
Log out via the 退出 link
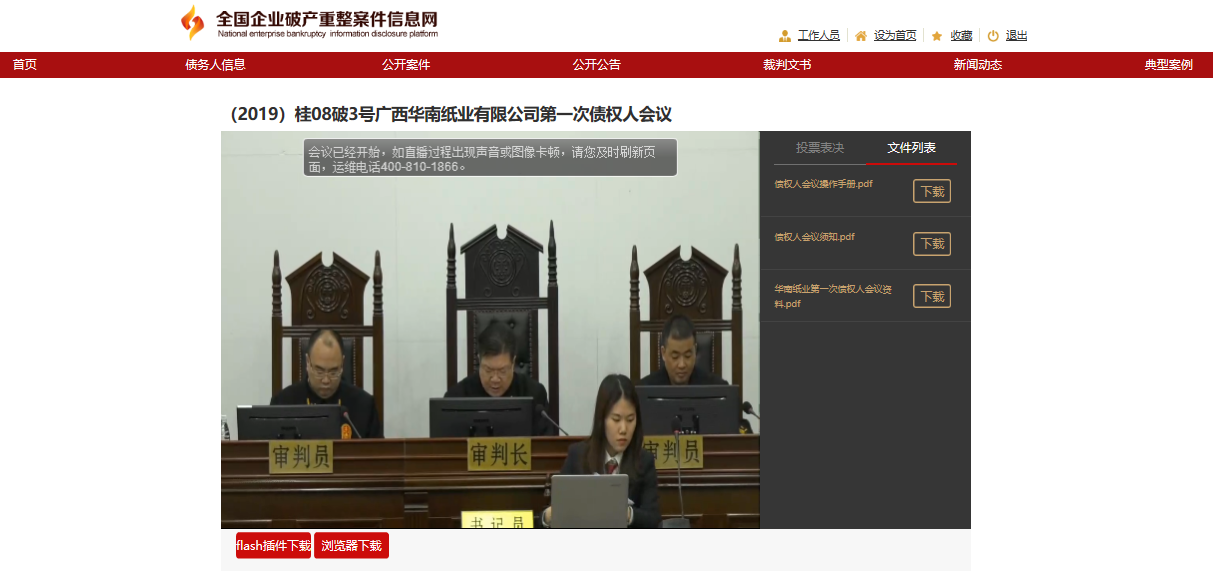(x=1016, y=36)
